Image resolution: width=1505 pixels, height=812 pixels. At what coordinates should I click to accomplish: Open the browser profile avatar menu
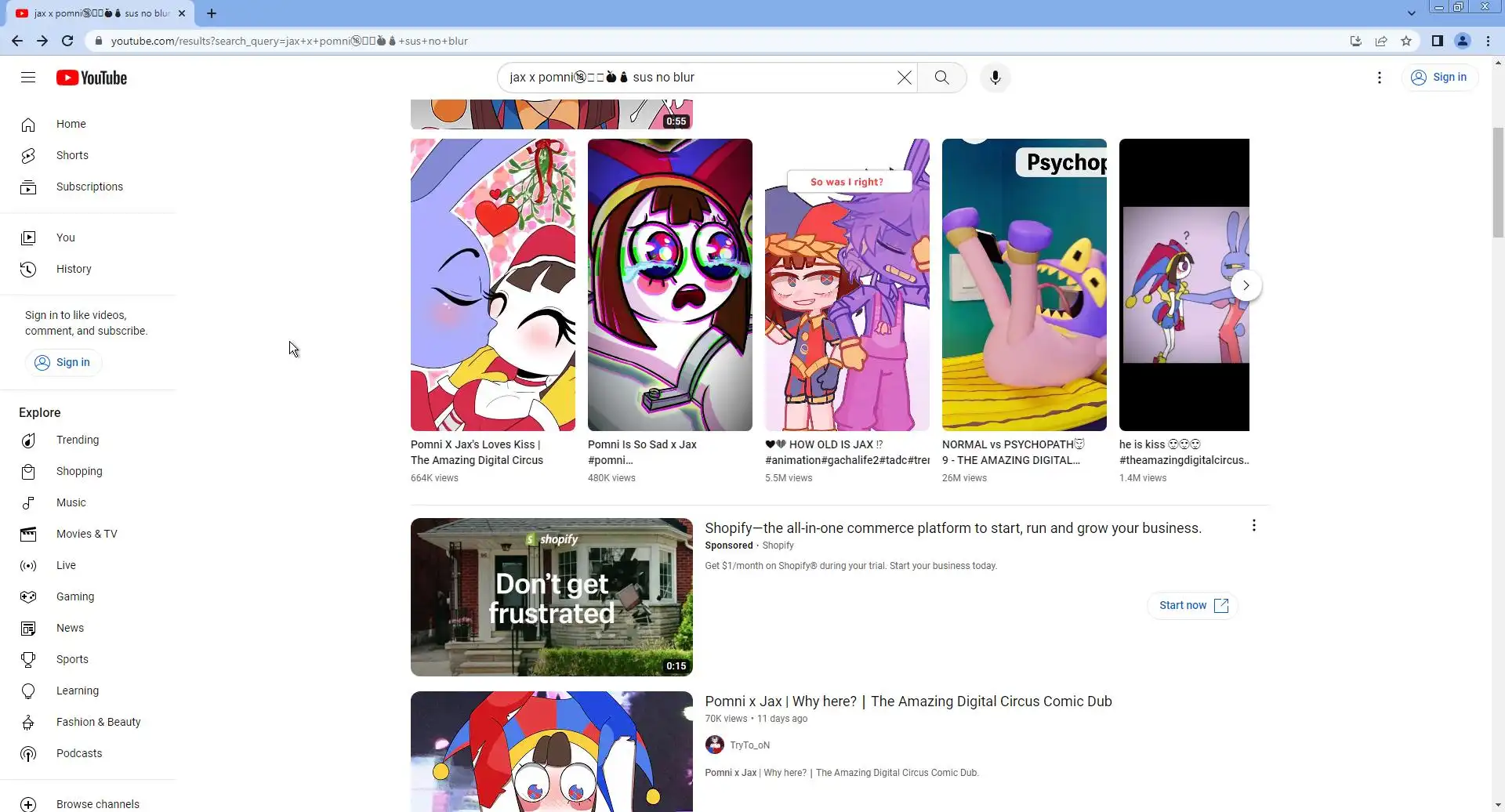tap(1463, 41)
